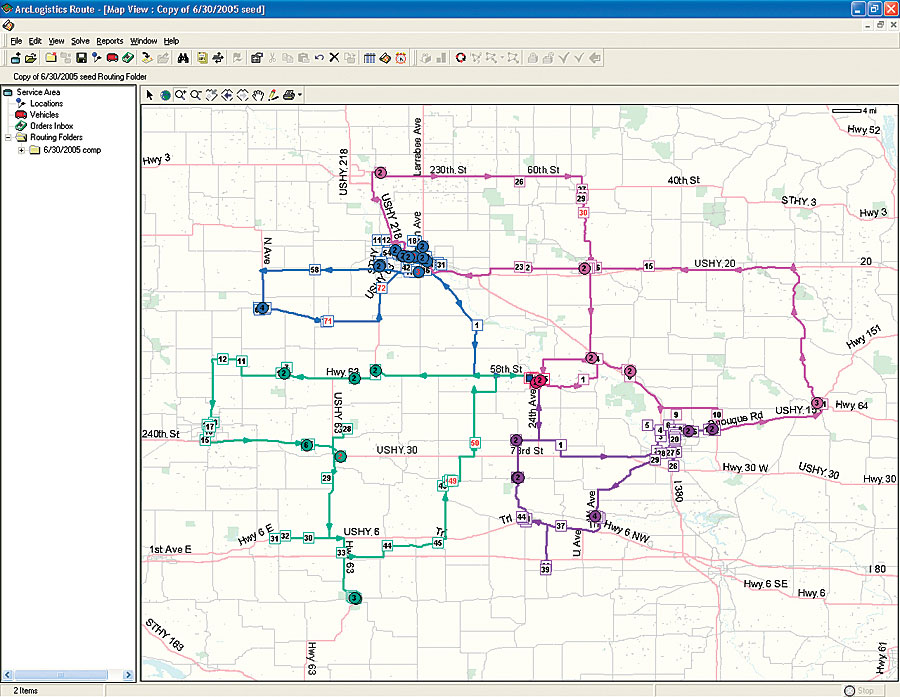Open the Window menu
Viewport: 900px width, 697px height.
pos(143,41)
